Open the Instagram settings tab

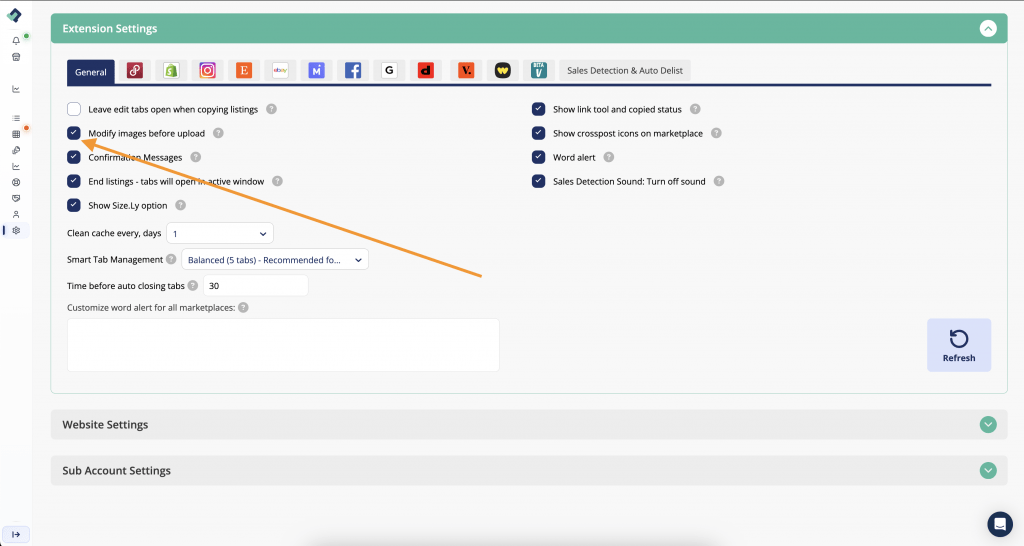(208, 71)
